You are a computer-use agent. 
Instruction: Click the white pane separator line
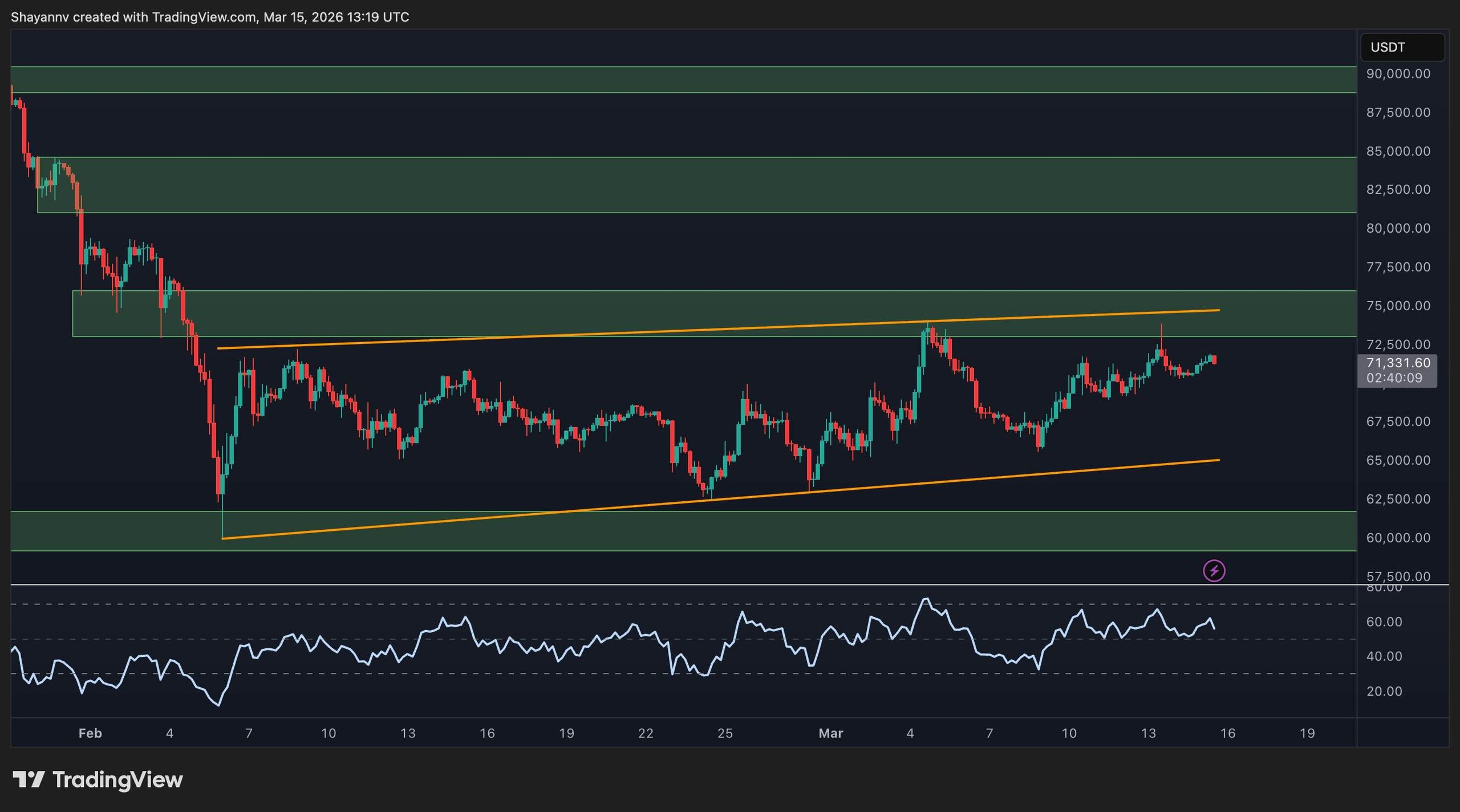coord(684,584)
